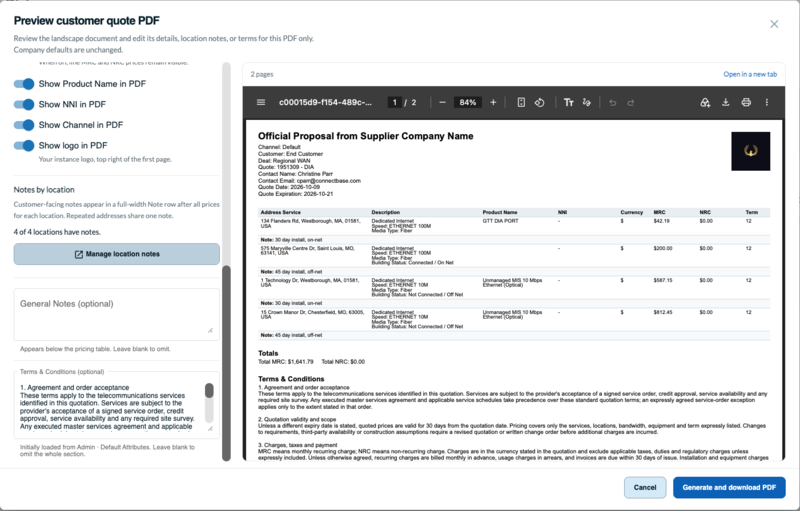Click 'Quote Expiration: 2026-10-21' line
The width and height of the screenshot is (800, 511).
coord(295,194)
